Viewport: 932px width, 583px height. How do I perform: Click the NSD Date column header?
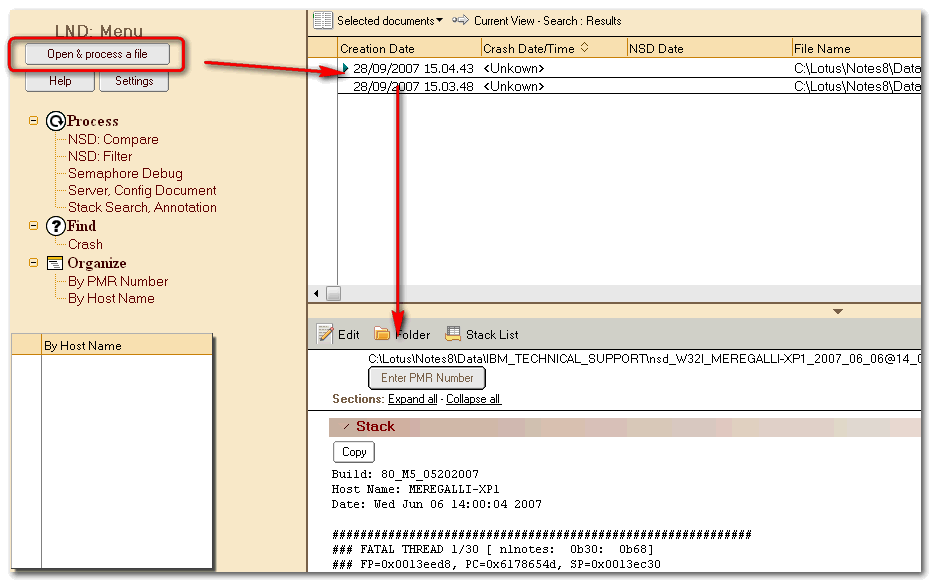tap(710, 49)
